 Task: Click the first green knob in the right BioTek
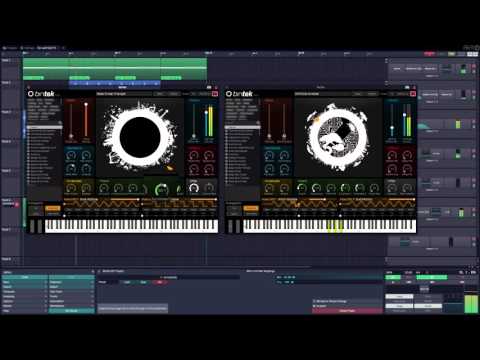click(x=301, y=188)
